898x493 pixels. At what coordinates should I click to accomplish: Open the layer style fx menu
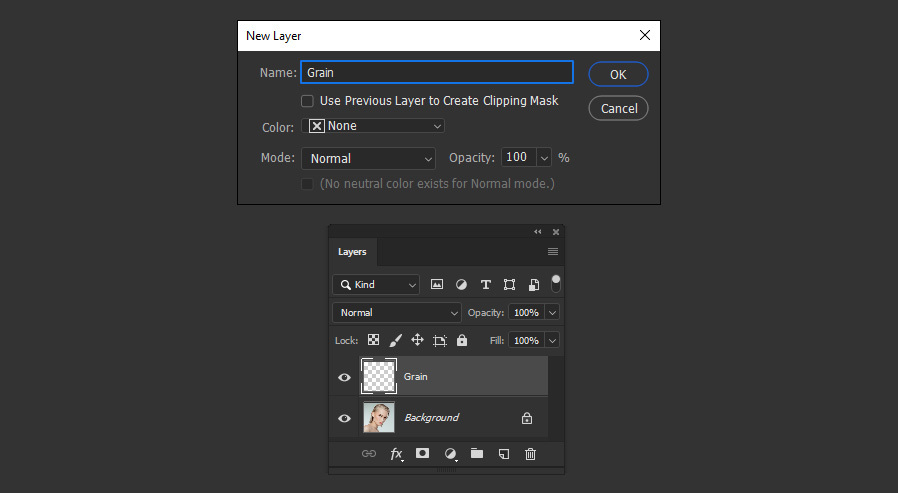(x=396, y=454)
